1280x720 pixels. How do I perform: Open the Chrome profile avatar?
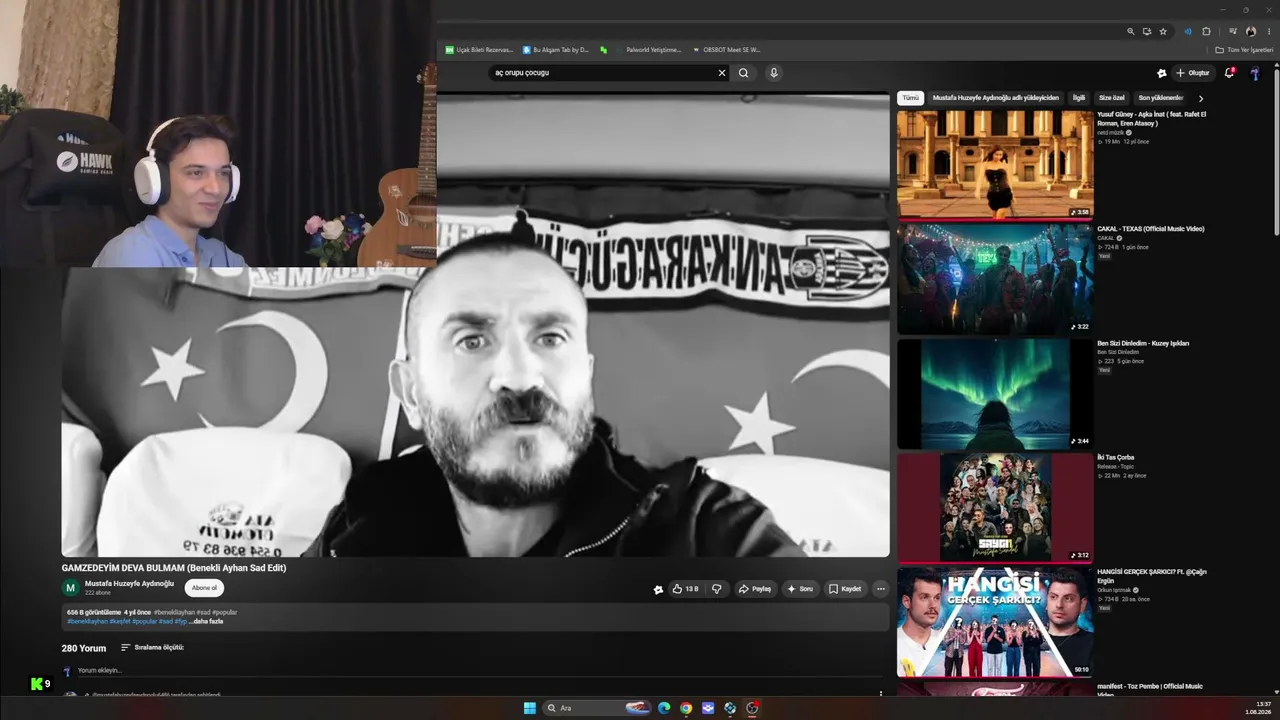[x=1251, y=31]
